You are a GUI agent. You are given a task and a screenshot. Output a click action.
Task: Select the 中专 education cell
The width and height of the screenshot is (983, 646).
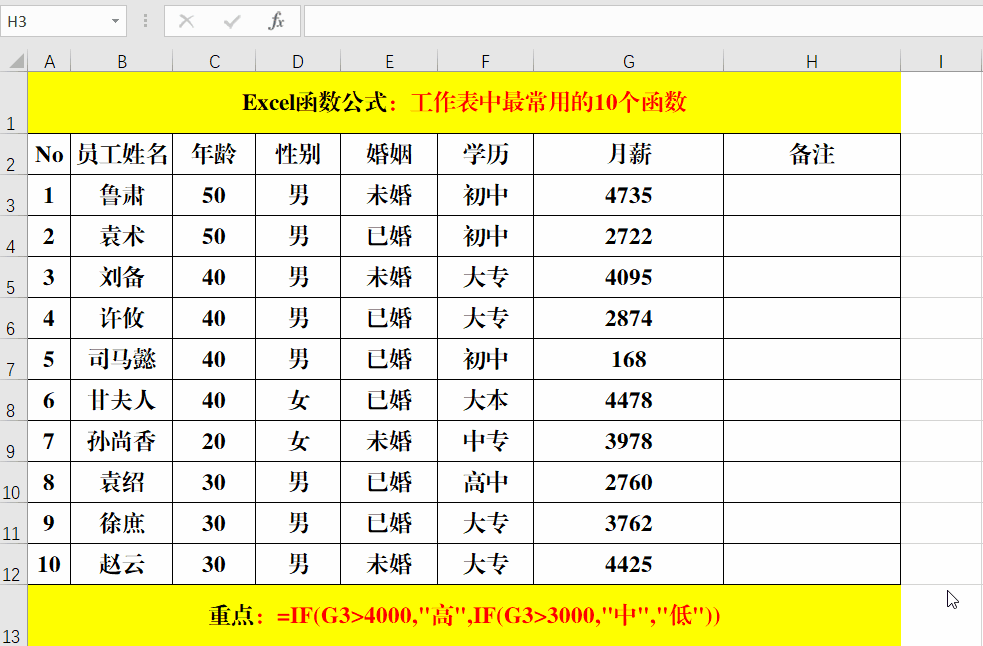(x=486, y=442)
